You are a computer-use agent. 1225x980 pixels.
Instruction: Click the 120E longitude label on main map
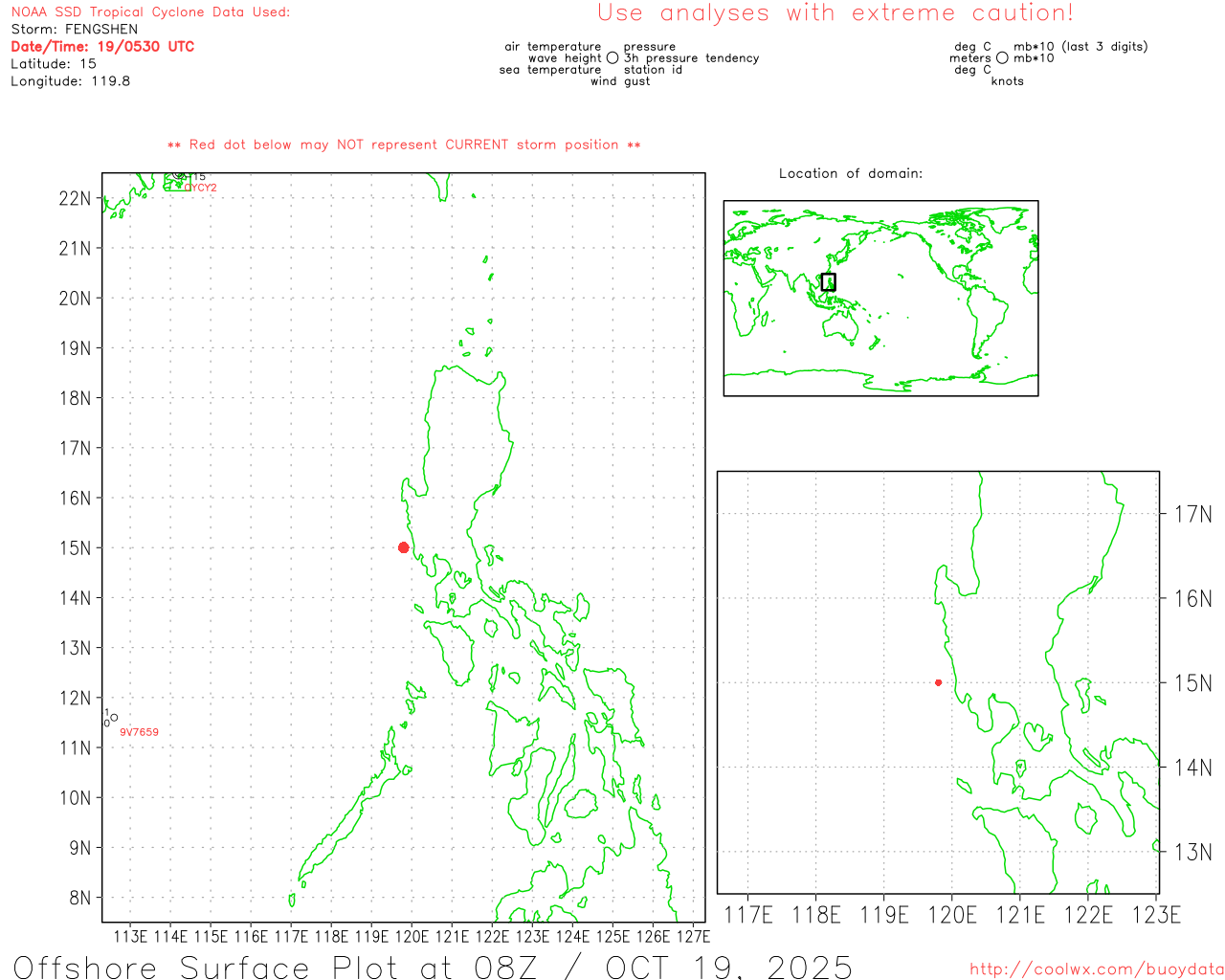point(412,936)
